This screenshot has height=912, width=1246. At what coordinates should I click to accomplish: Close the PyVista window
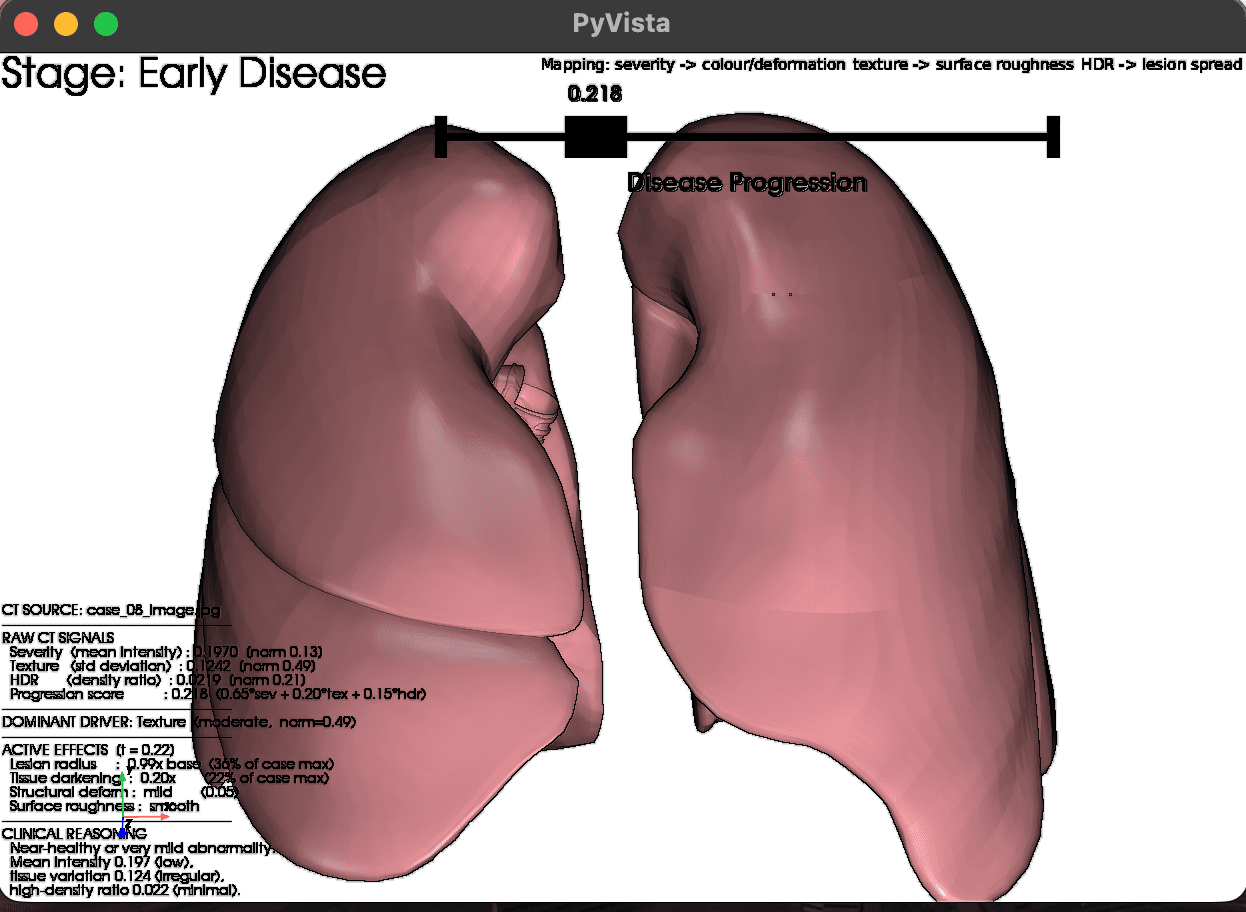coord(26,24)
